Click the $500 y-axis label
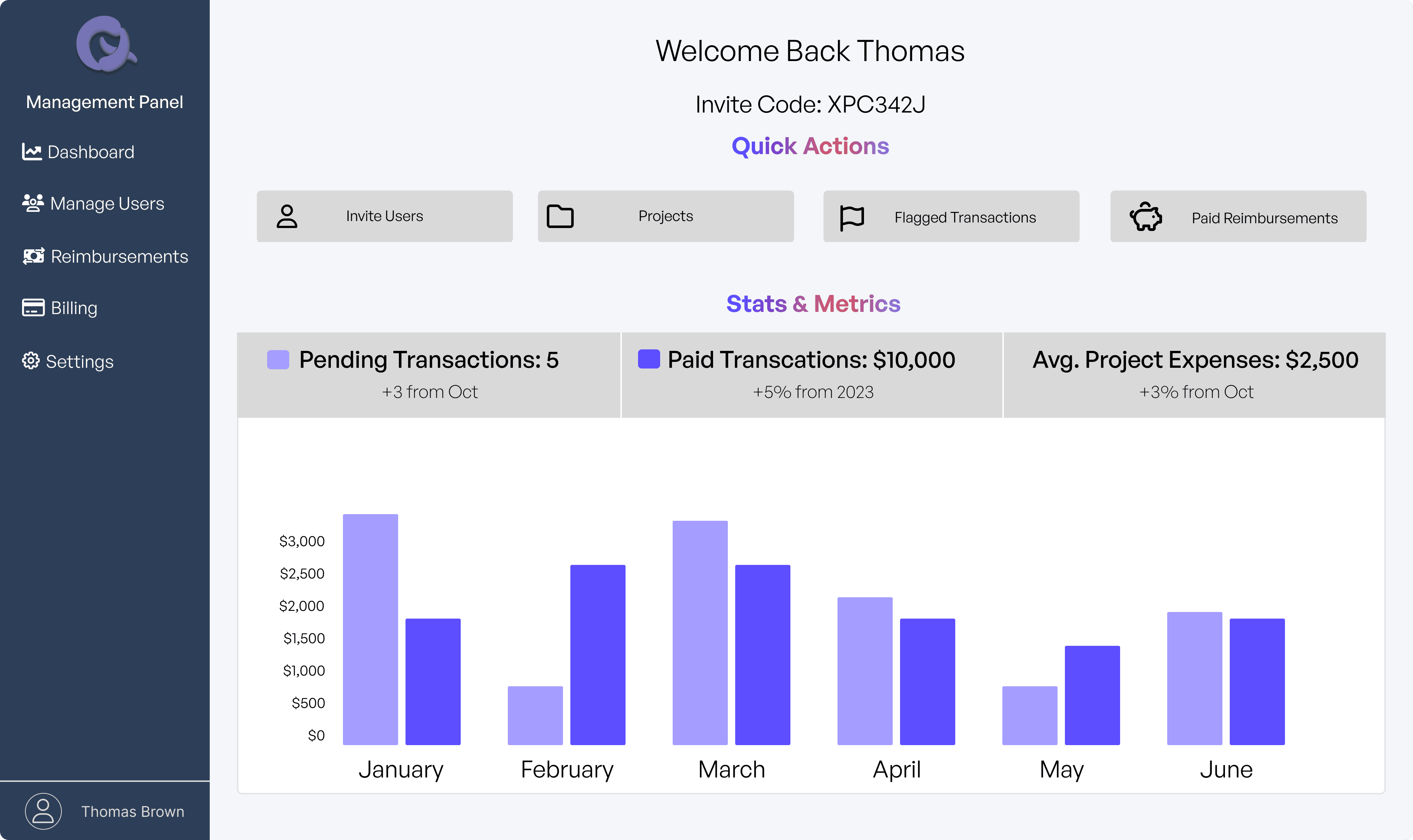Screen dimensions: 1413x840 [x=309, y=702]
